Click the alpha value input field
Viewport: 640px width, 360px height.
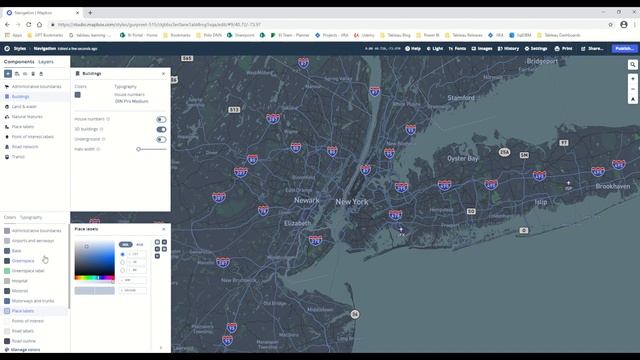click(x=133, y=280)
